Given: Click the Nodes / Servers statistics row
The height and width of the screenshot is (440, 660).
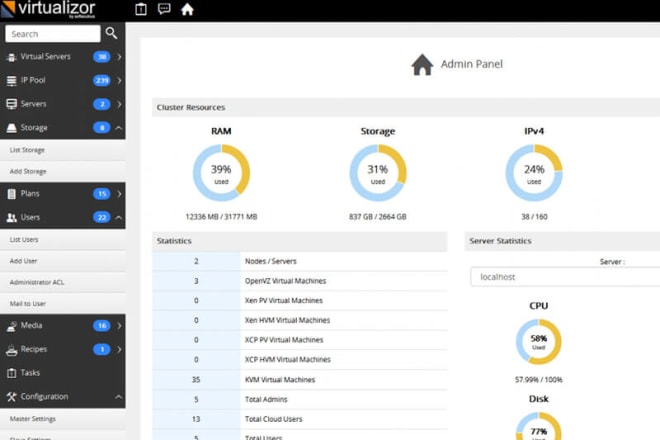Looking at the screenshot, I should pos(300,261).
